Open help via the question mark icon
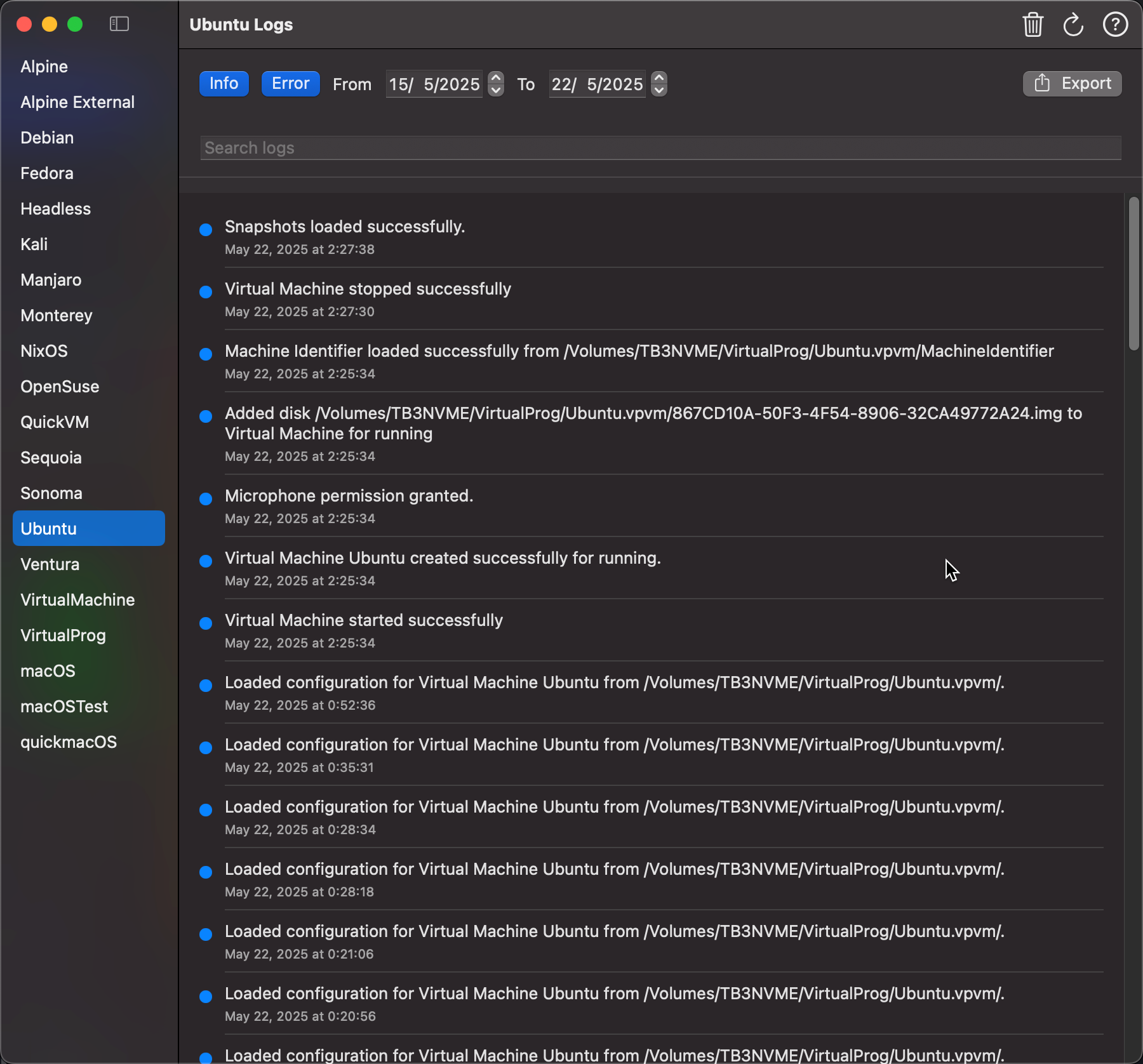 pyautogui.click(x=1115, y=25)
